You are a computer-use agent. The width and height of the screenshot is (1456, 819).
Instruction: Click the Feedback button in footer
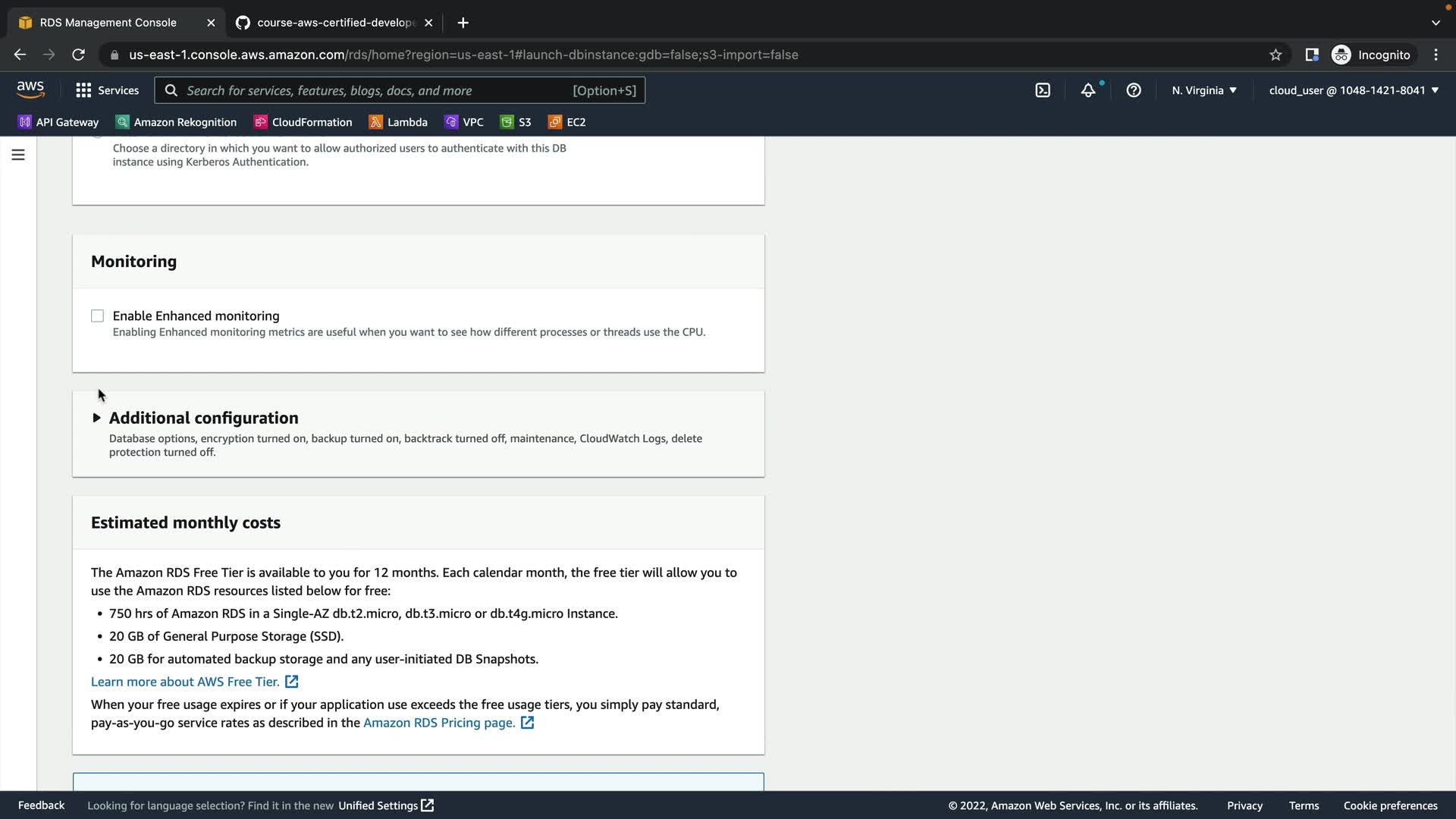click(41, 805)
